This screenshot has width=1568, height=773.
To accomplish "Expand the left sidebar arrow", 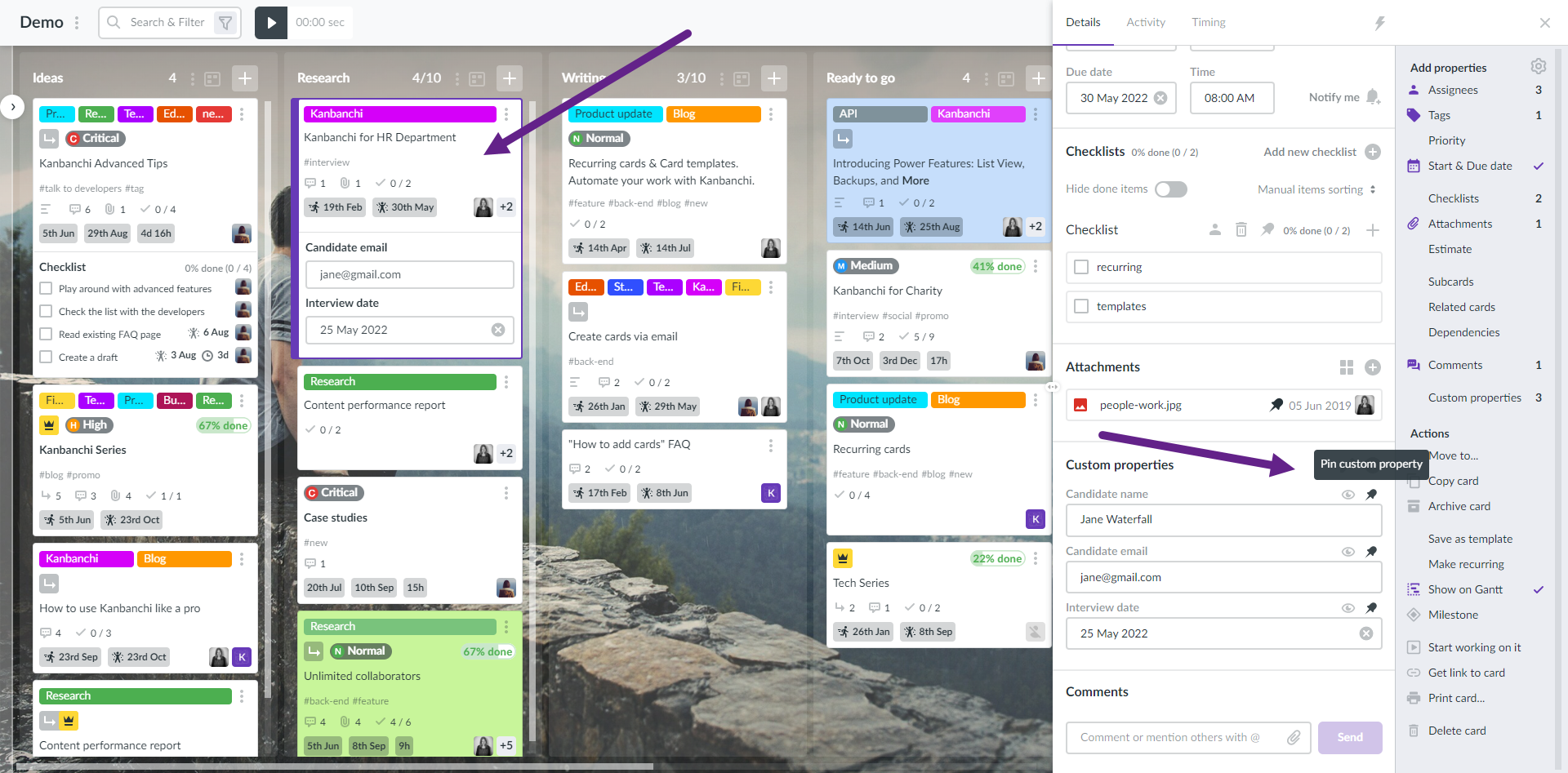I will (12, 106).
